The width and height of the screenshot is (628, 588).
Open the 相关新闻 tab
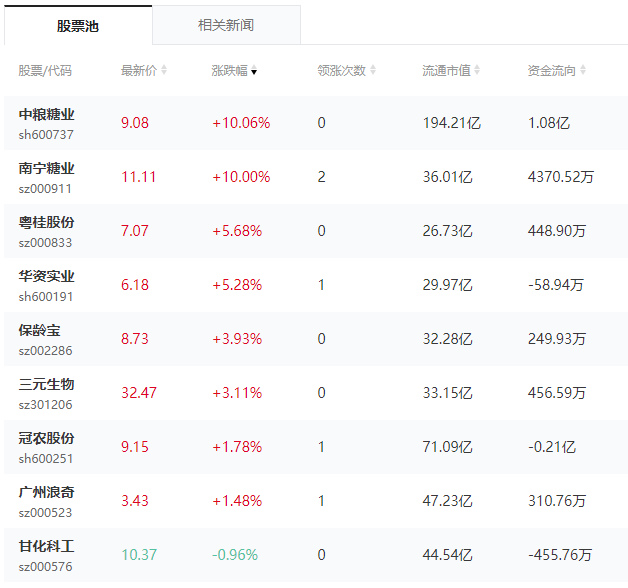pyautogui.click(x=225, y=26)
